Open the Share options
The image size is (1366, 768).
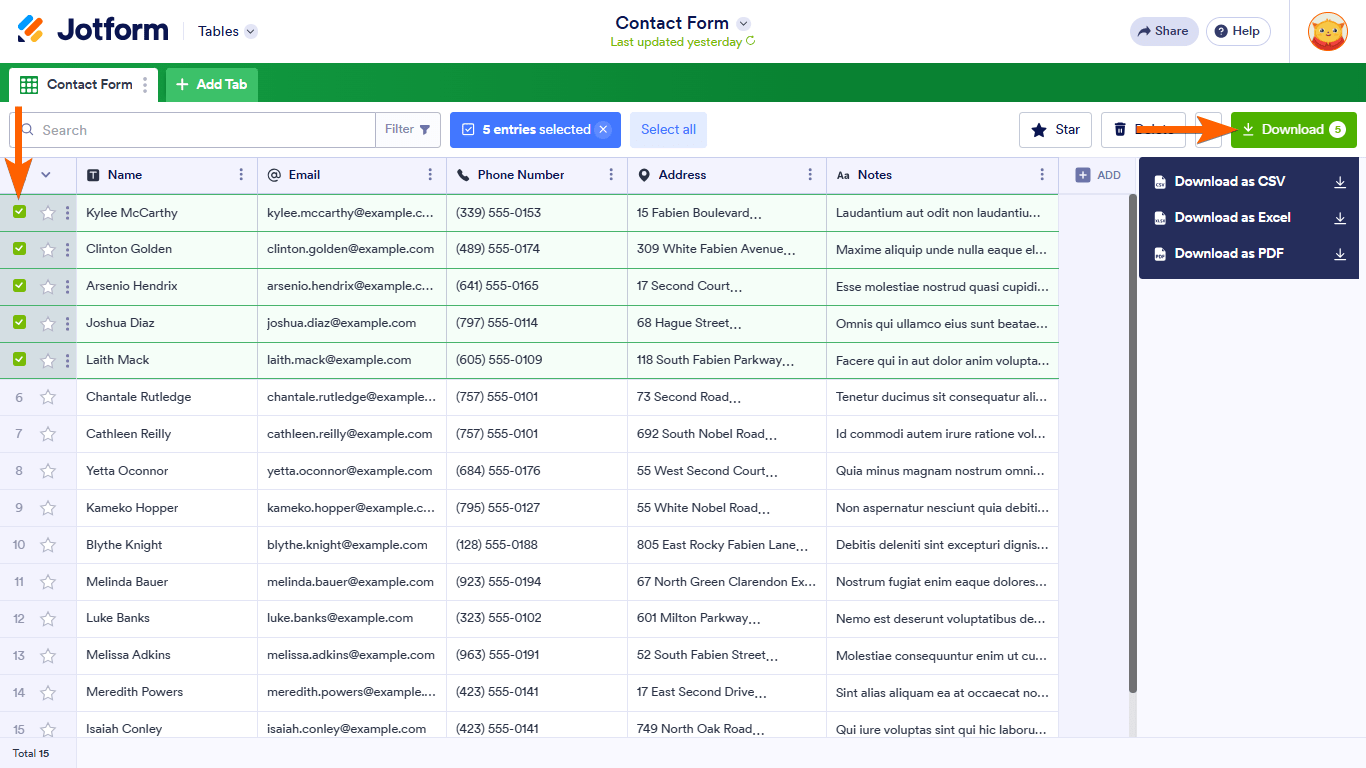1163,31
